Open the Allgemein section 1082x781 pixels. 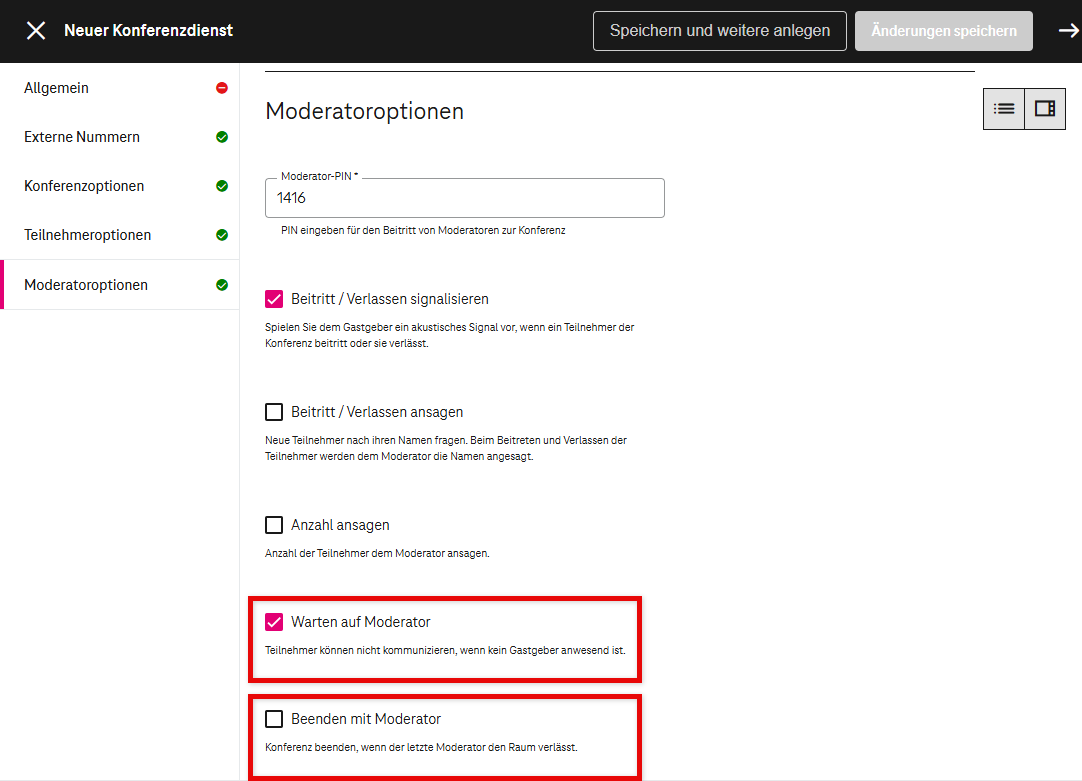pyautogui.click(x=57, y=88)
